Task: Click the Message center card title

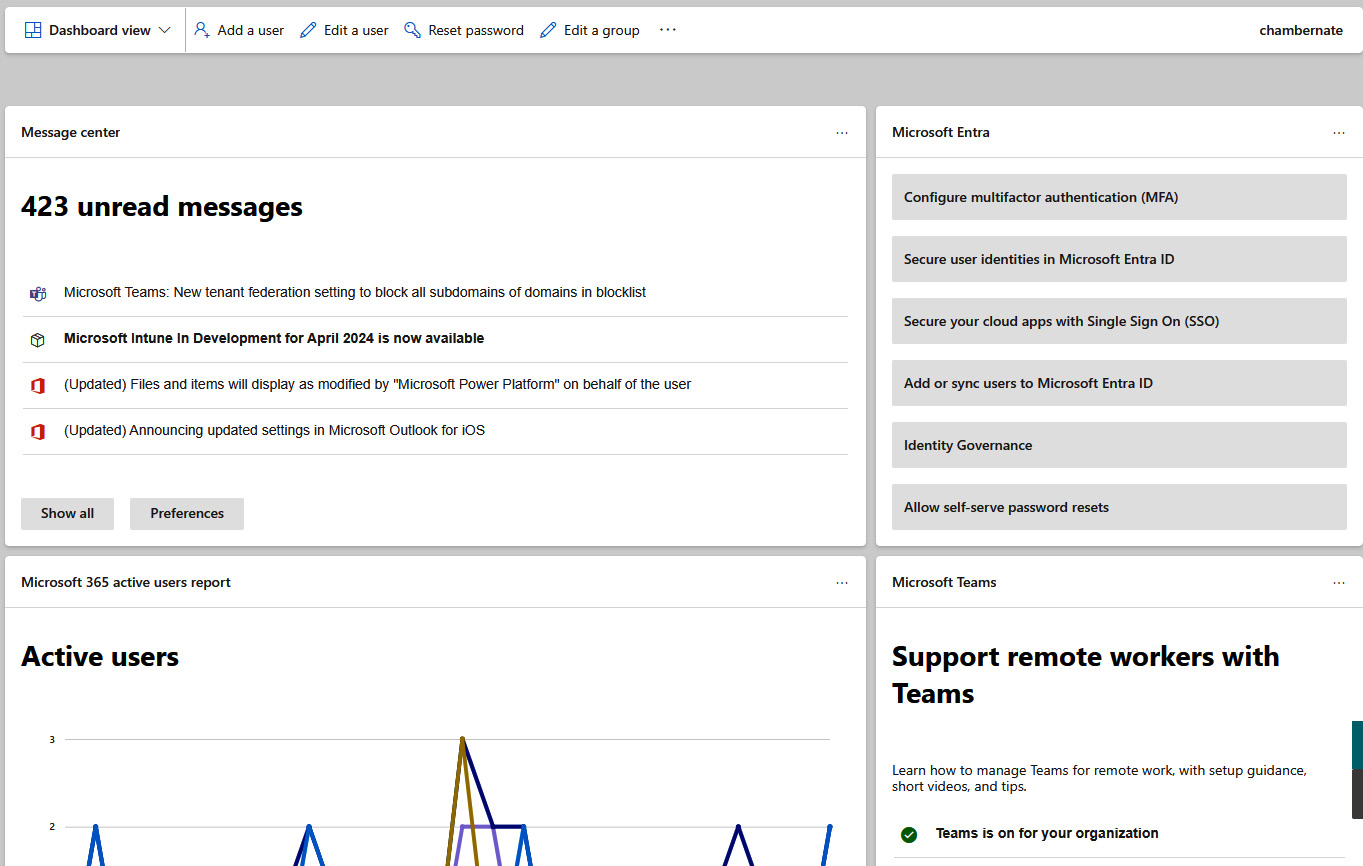Action: pos(70,132)
